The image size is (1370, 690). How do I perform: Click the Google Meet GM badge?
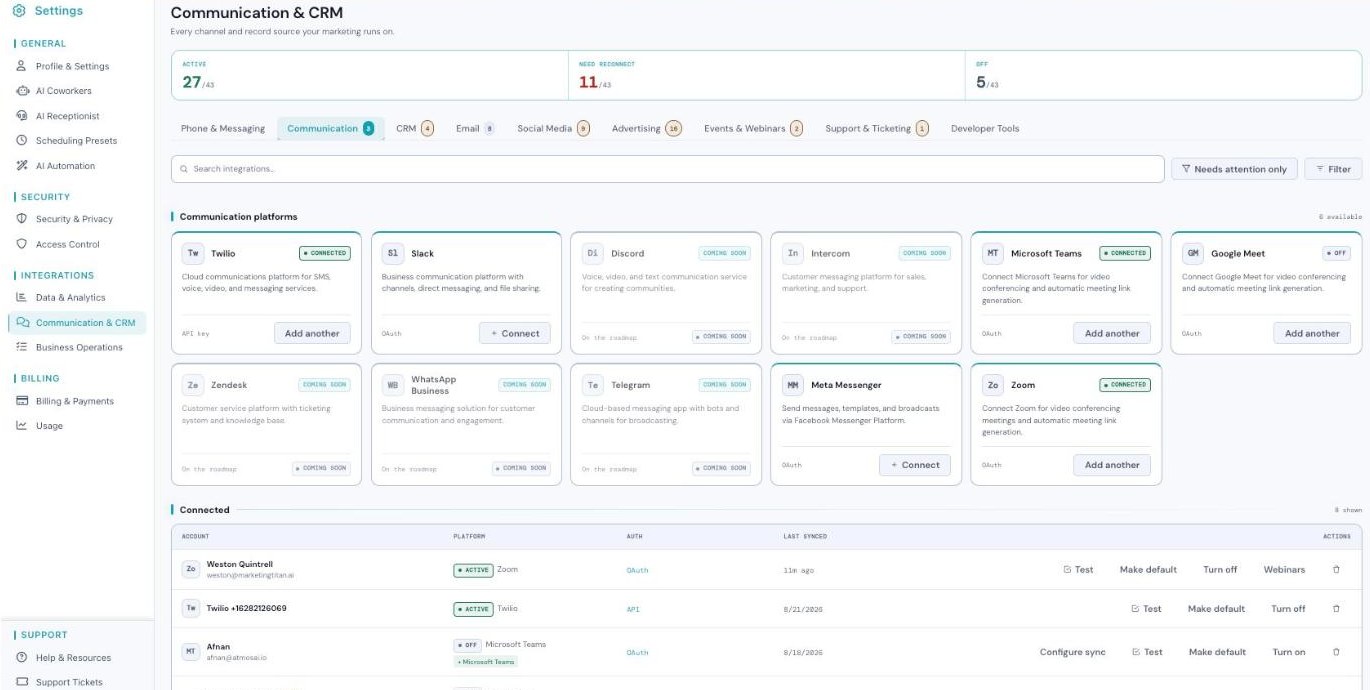tap(1193, 253)
